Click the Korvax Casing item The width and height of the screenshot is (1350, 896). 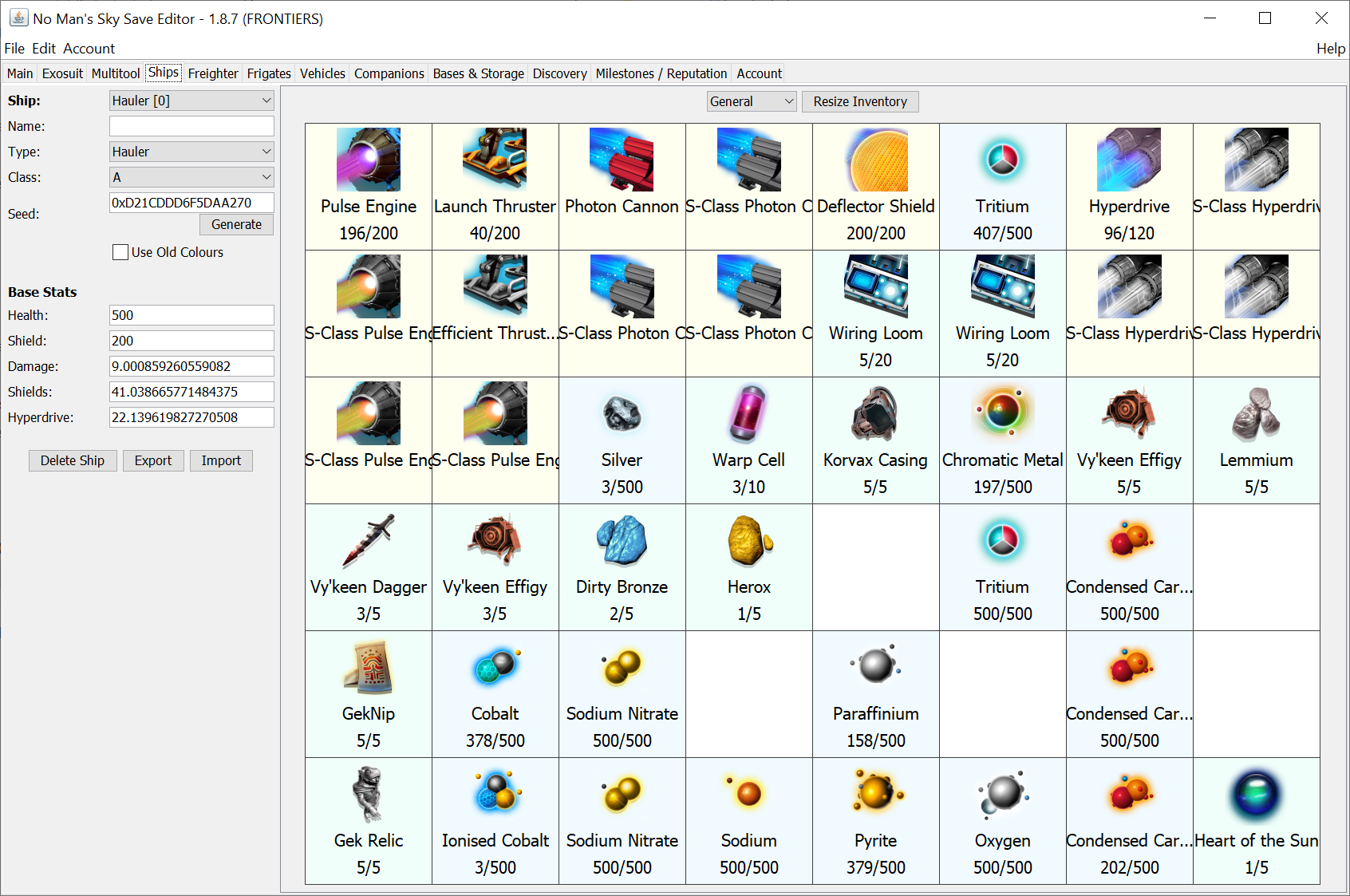tap(876, 440)
